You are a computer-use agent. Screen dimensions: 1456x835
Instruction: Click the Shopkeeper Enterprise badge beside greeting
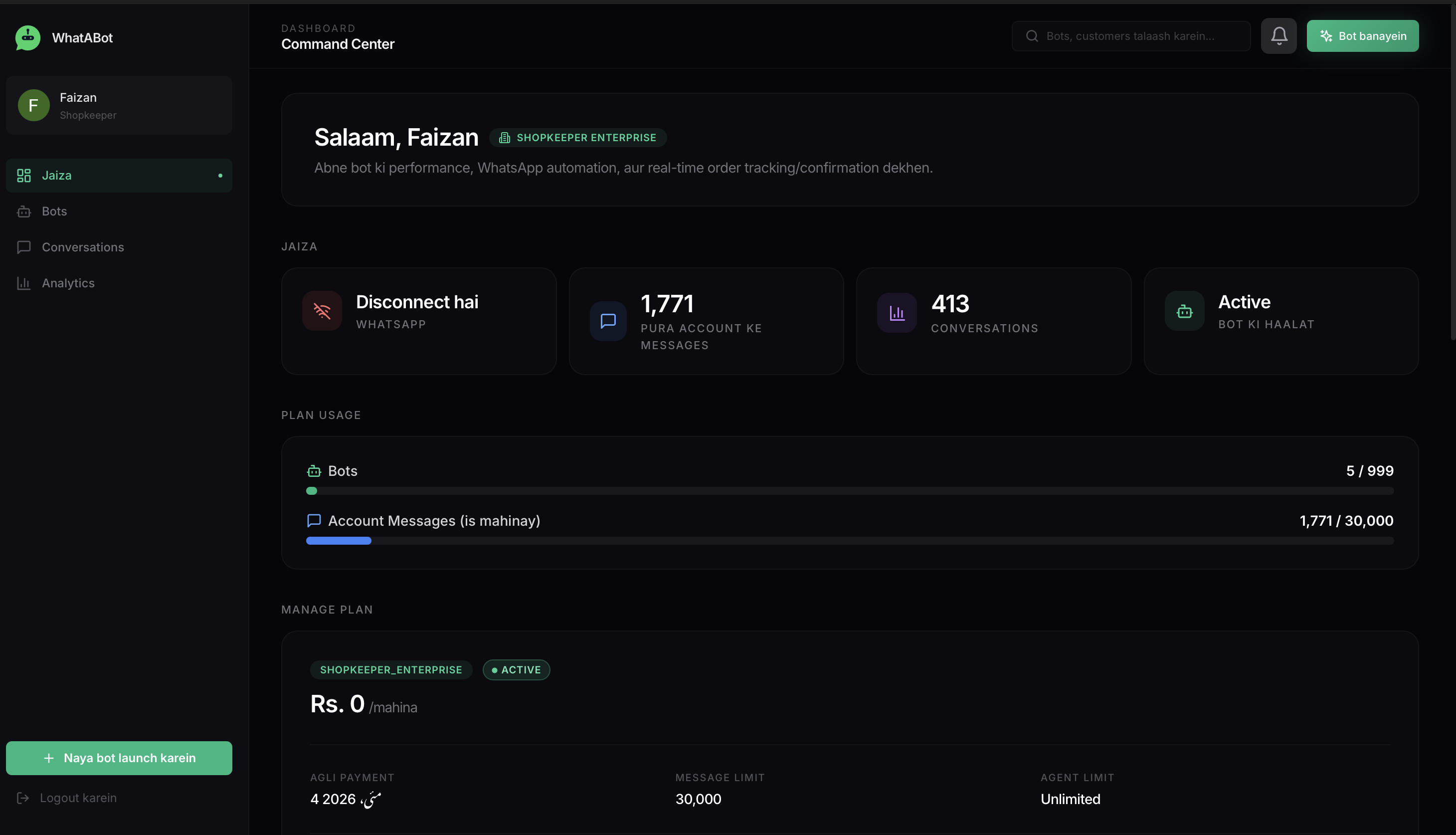(x=577, y=138)
